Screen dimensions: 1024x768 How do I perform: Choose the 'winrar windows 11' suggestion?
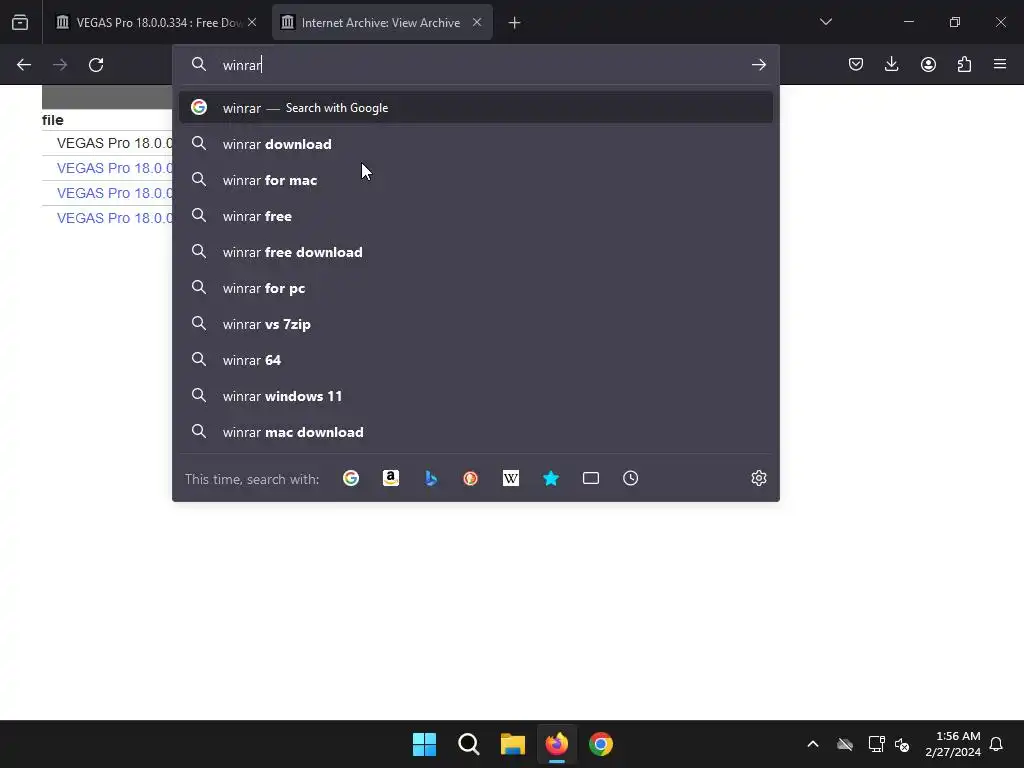(475, 396)
